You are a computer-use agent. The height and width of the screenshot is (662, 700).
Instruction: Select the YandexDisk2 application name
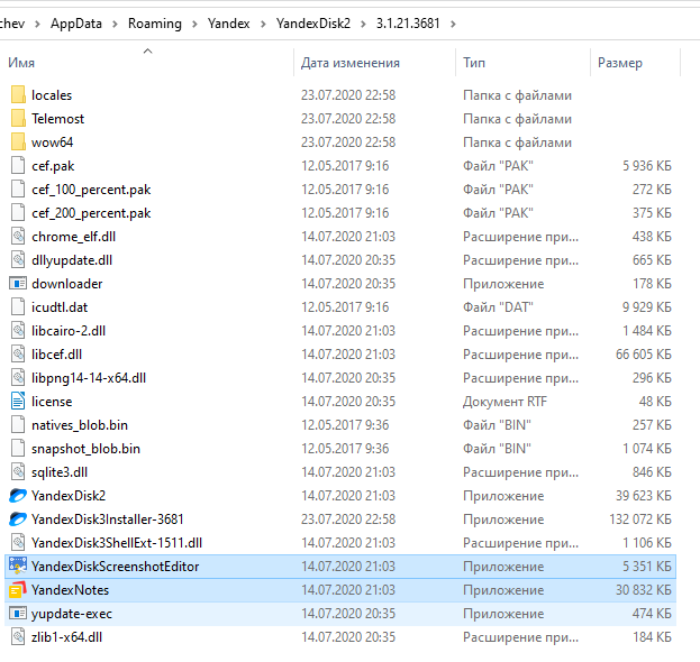tap(68, 496)
